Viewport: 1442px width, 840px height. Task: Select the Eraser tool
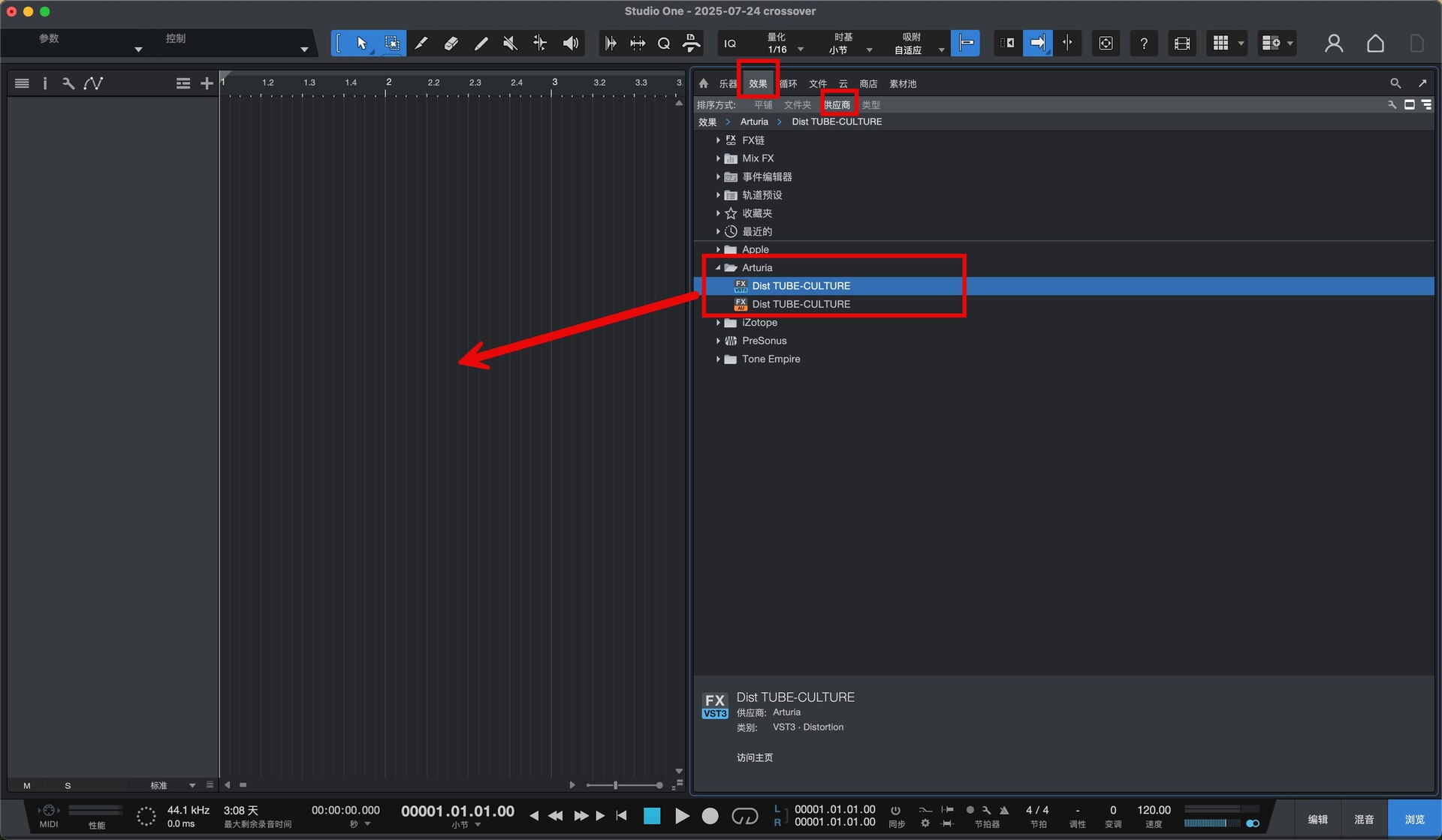point(451,44)
